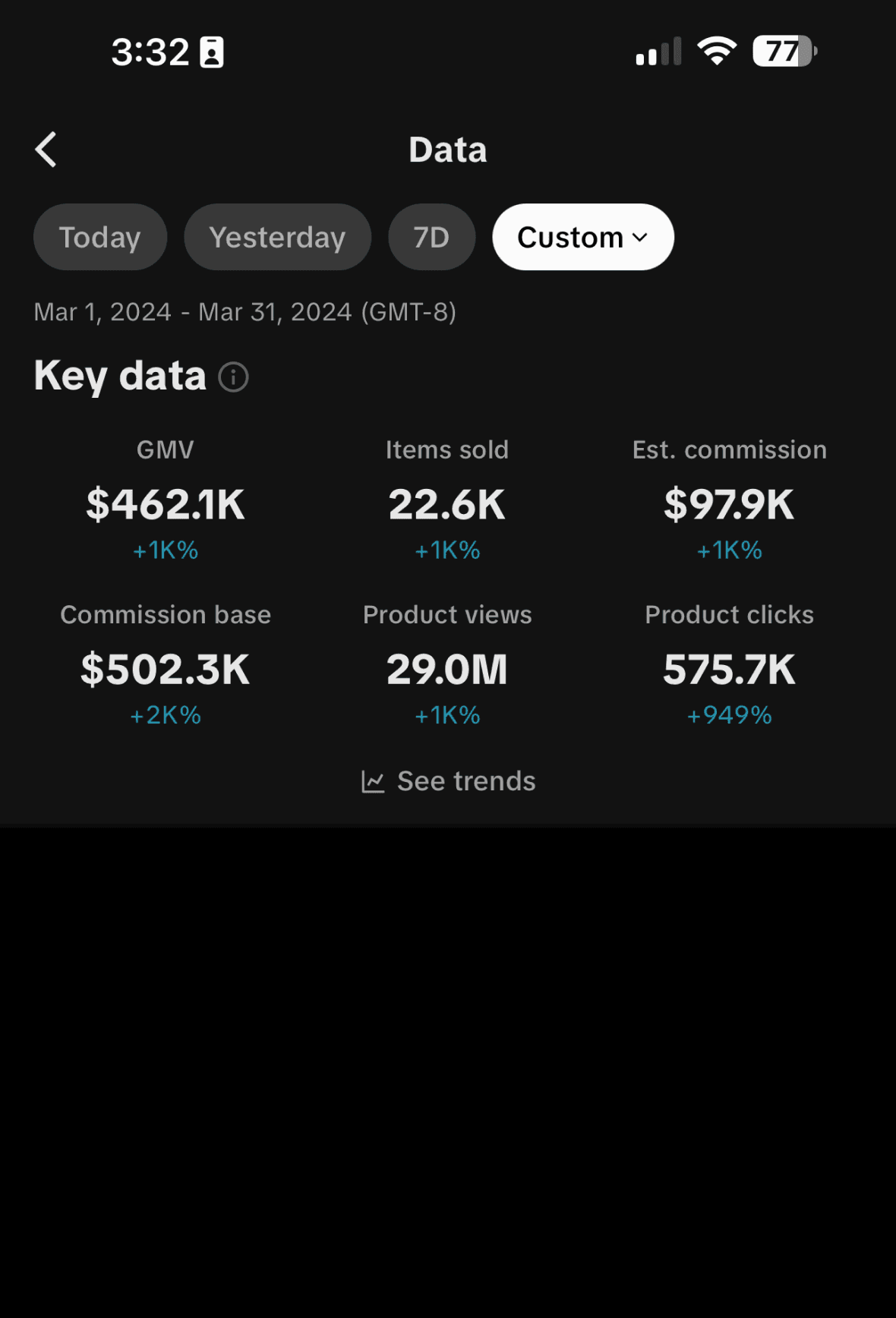Tap the contact card icon beside the clock
Viewport: 896px width, 1318px height.
212,52
